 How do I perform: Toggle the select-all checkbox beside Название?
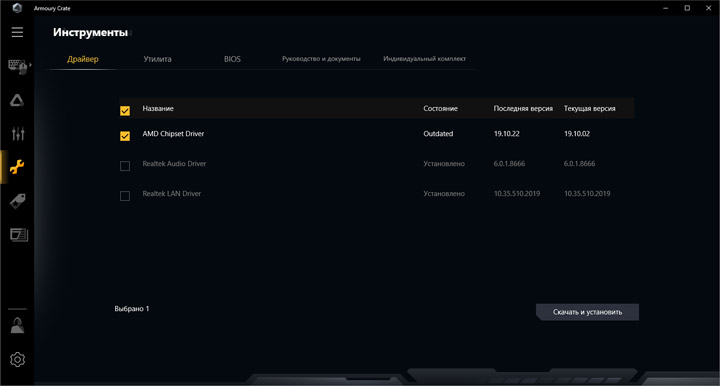click(125, 111)
